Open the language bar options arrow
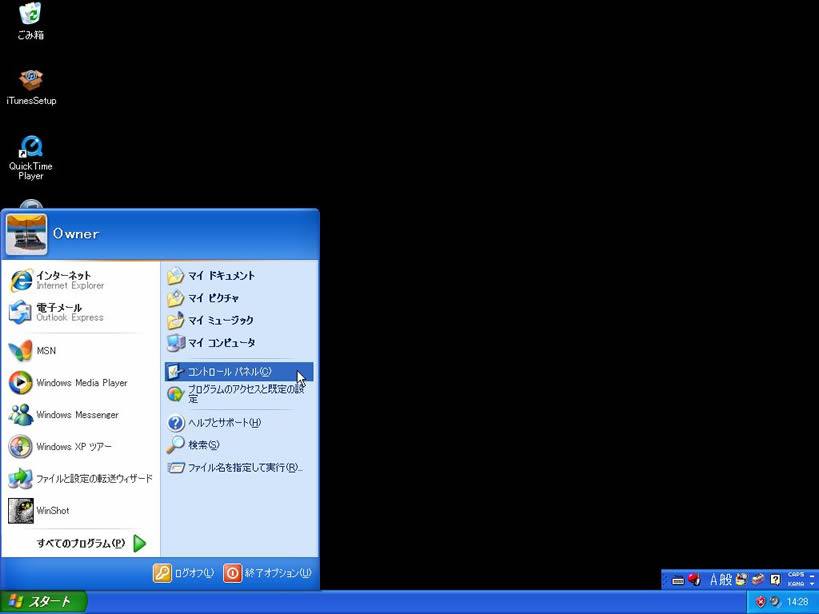Screen dimensions: 819x614 pyautogui.click(x=813, y=583)
